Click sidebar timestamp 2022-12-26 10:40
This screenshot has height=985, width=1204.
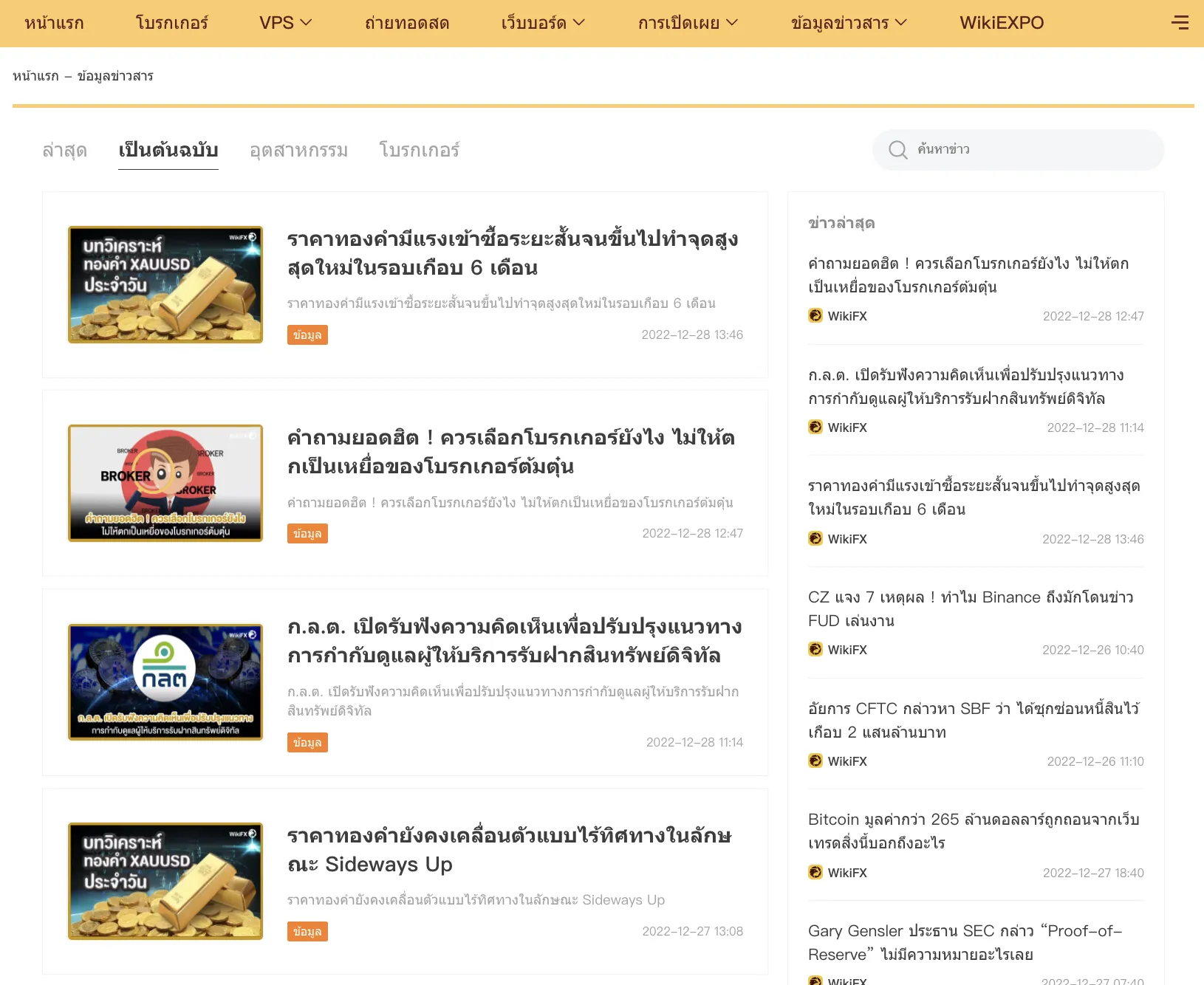1093,650
